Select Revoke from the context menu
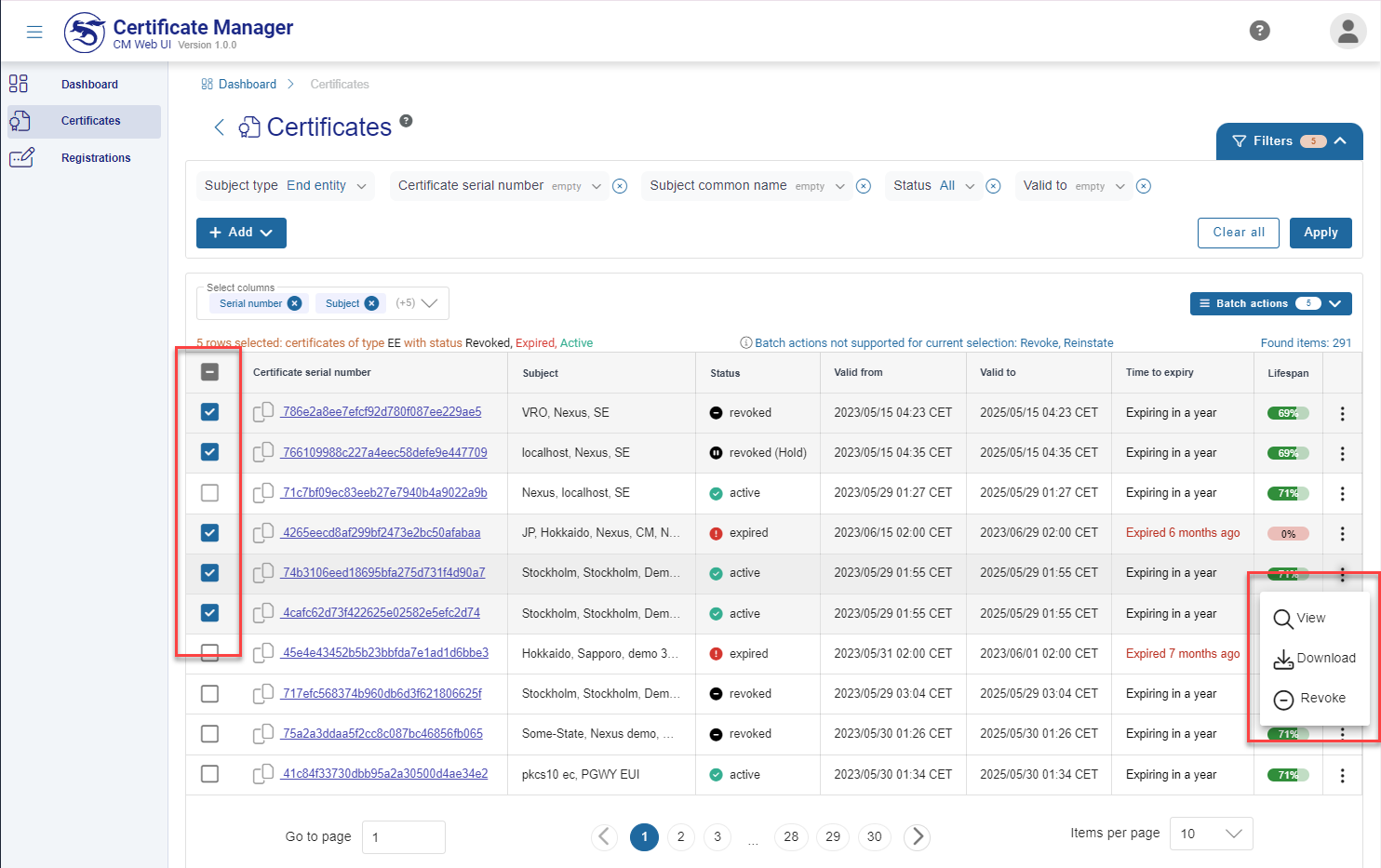1381x868 pixels. point(1310,699)
